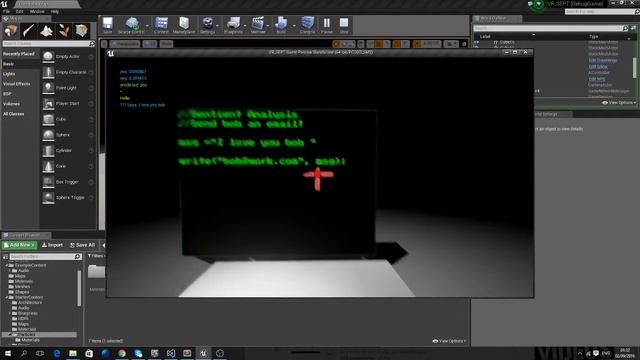Select the Place mode icon
This screenshot has height=360, width=640.
tap(11, 31)
